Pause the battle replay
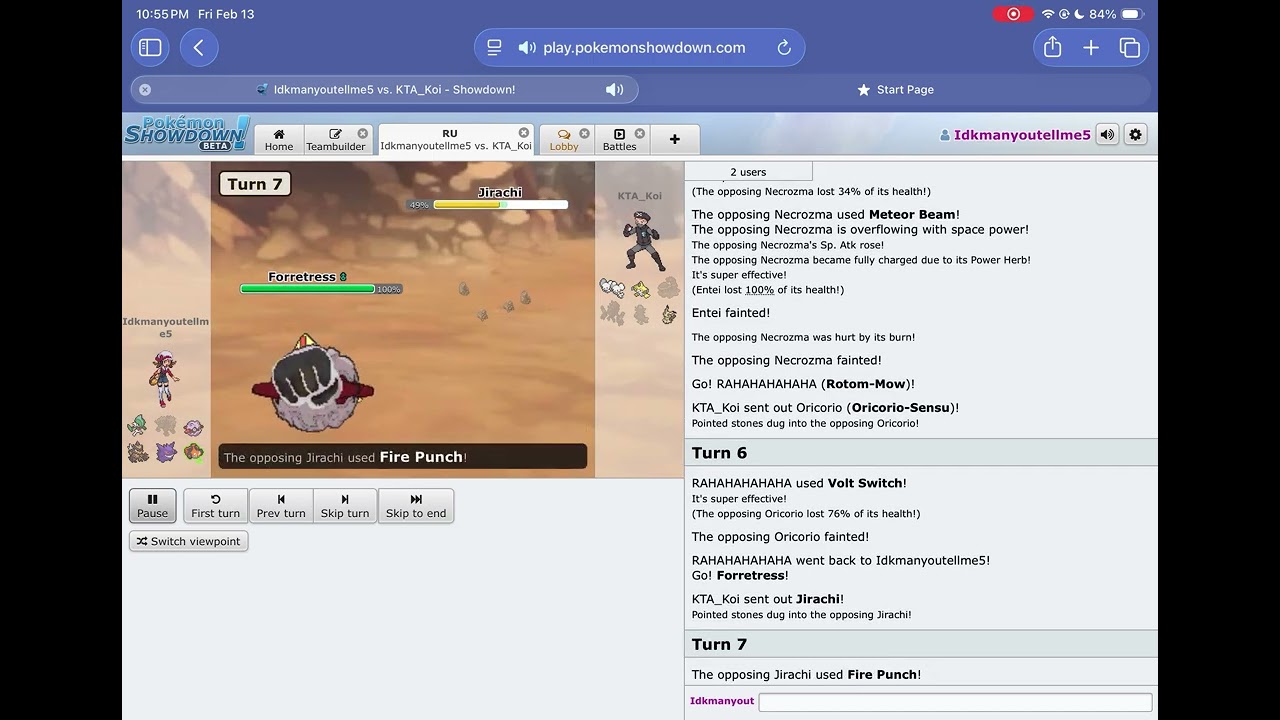The image size is (1280, 720). click(152, 505)
